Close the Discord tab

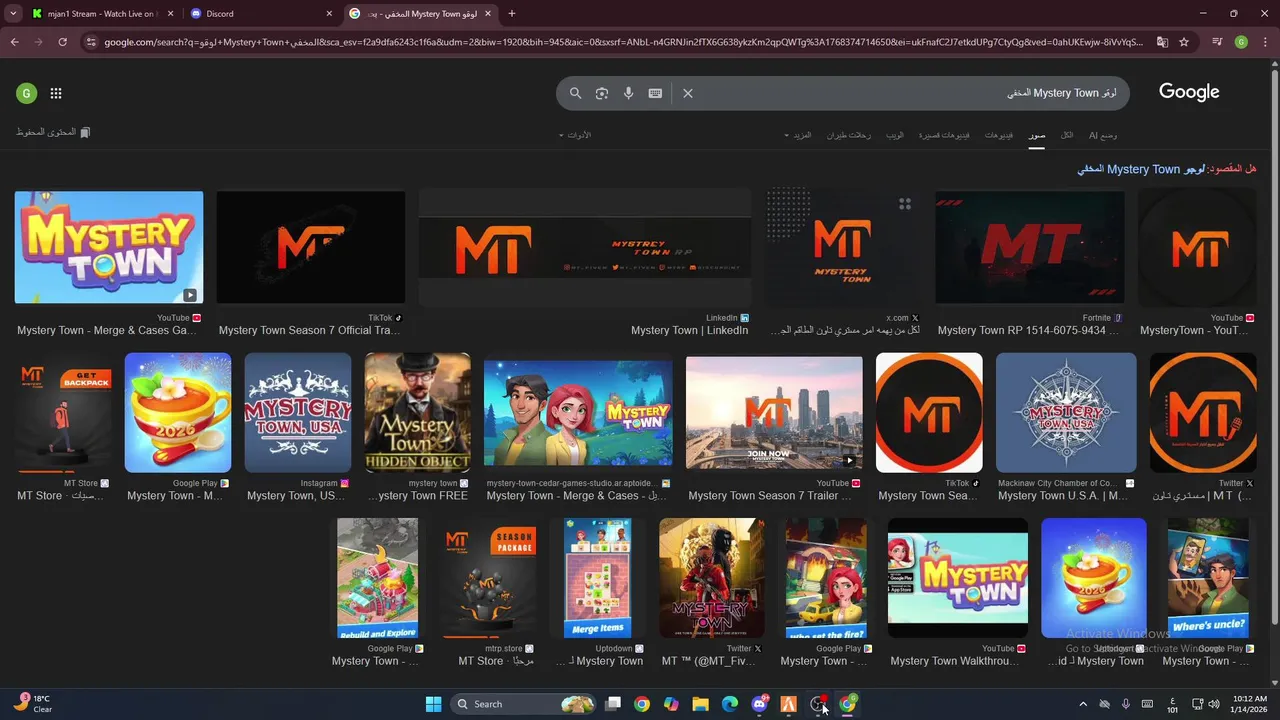pyautogui.click(x=329, y=14)
